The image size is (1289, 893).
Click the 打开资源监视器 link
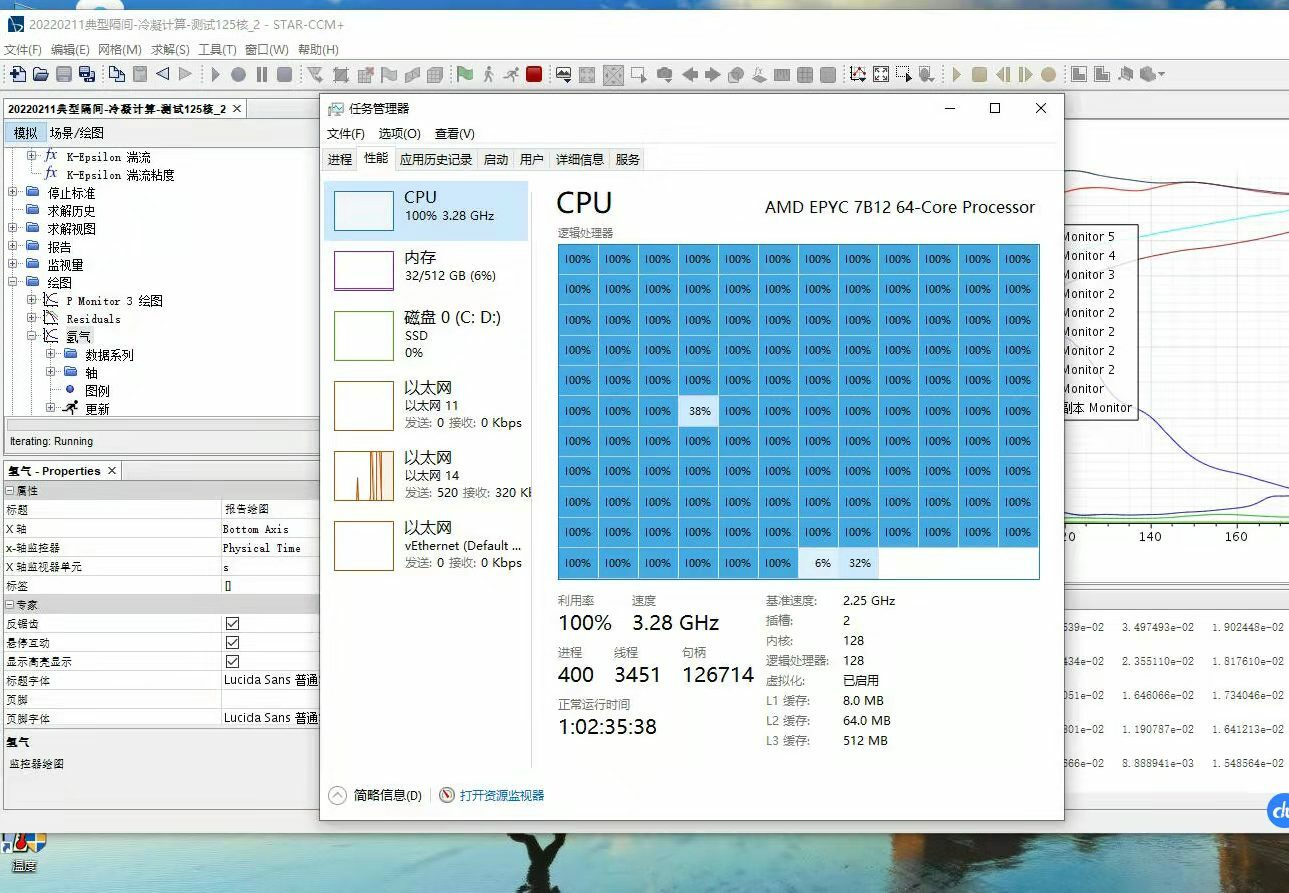tap(502, 795)
